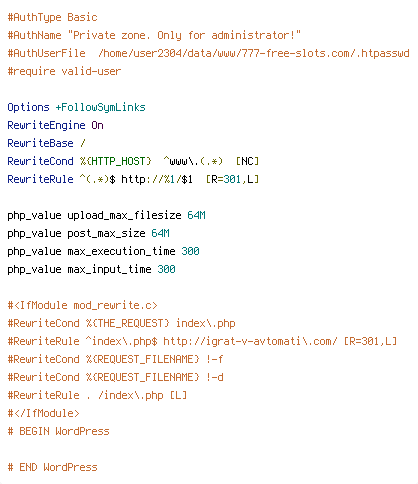Click the #require valid-user line
418x484 pixels.
coord(64,71)
